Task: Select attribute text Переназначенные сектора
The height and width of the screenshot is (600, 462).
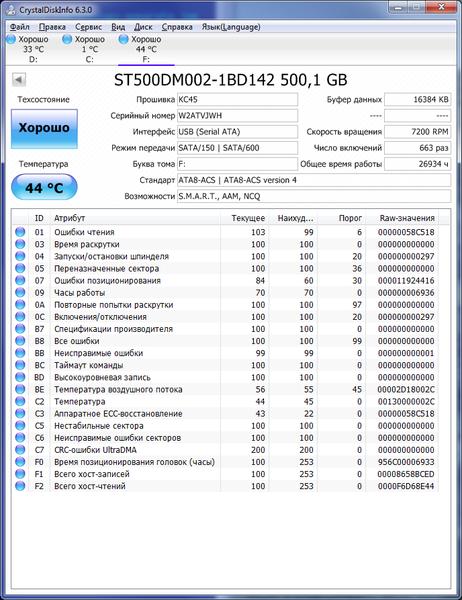Action: (106, 268)
